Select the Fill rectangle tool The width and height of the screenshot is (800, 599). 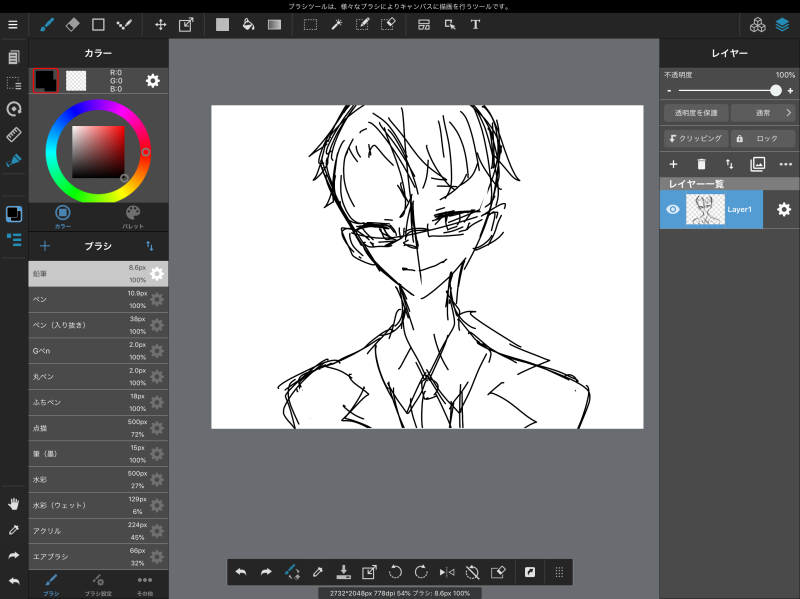click(x=222, y=24)
